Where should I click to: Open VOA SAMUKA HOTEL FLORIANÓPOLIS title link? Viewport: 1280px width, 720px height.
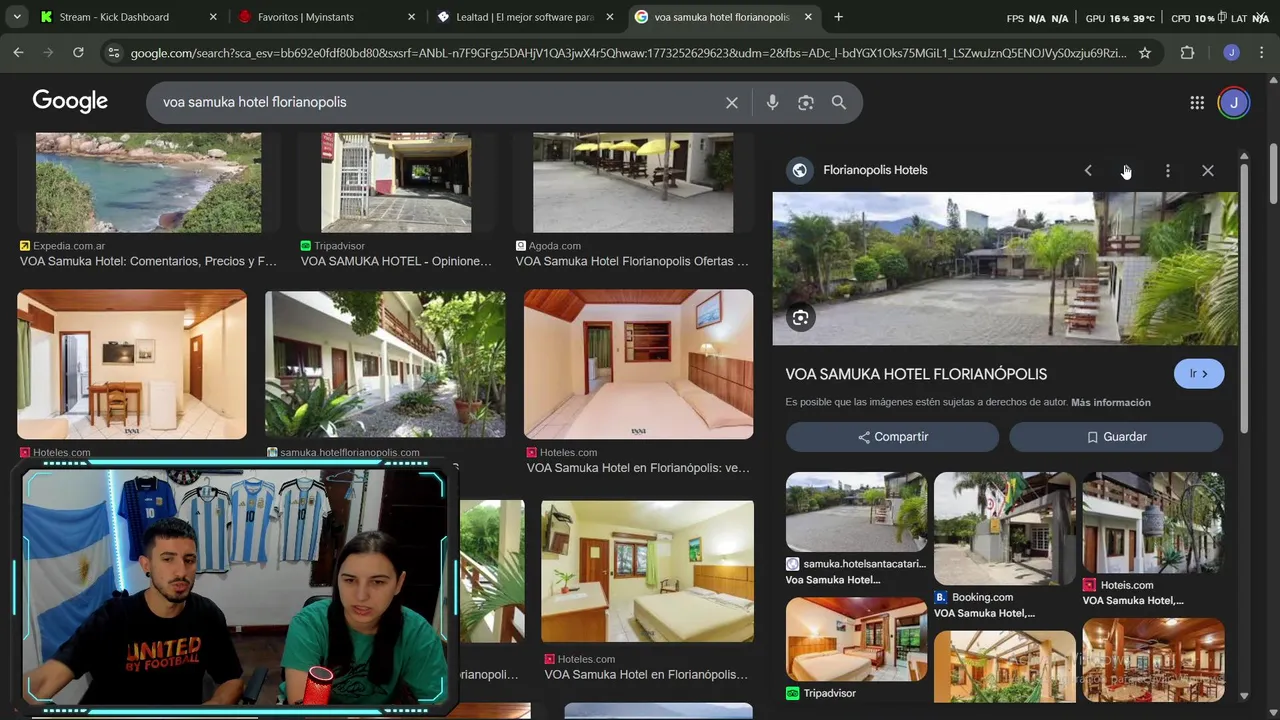916,374
